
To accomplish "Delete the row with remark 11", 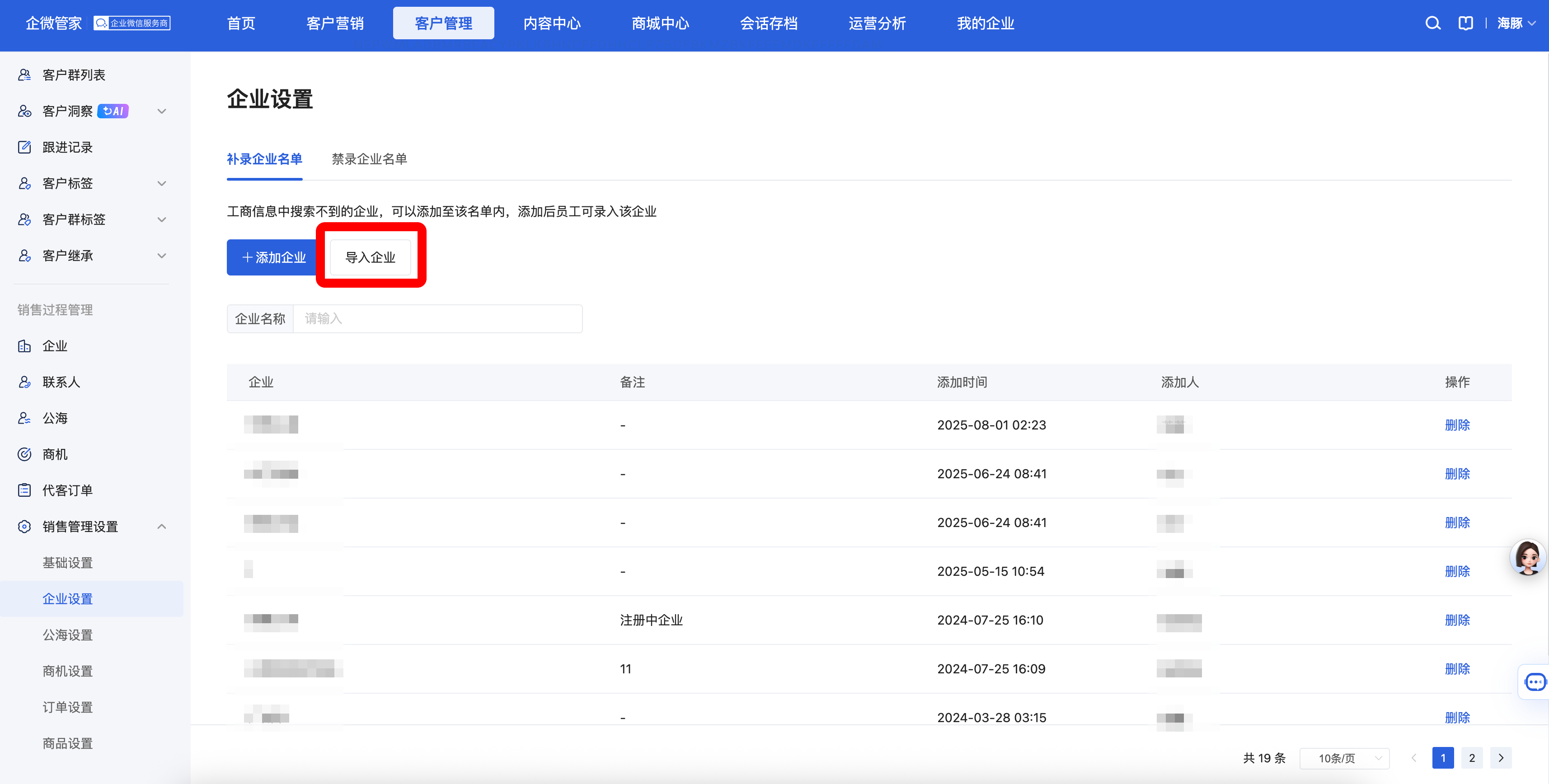I will pos(1457,669).
